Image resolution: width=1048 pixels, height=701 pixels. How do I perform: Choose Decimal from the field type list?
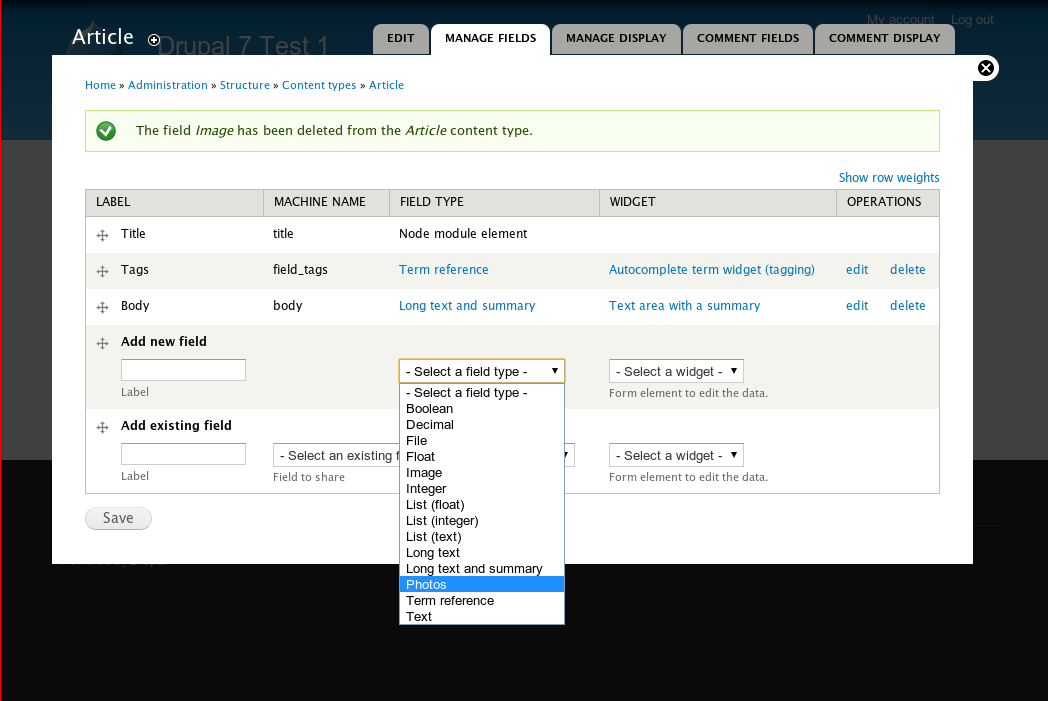[482, 425]
